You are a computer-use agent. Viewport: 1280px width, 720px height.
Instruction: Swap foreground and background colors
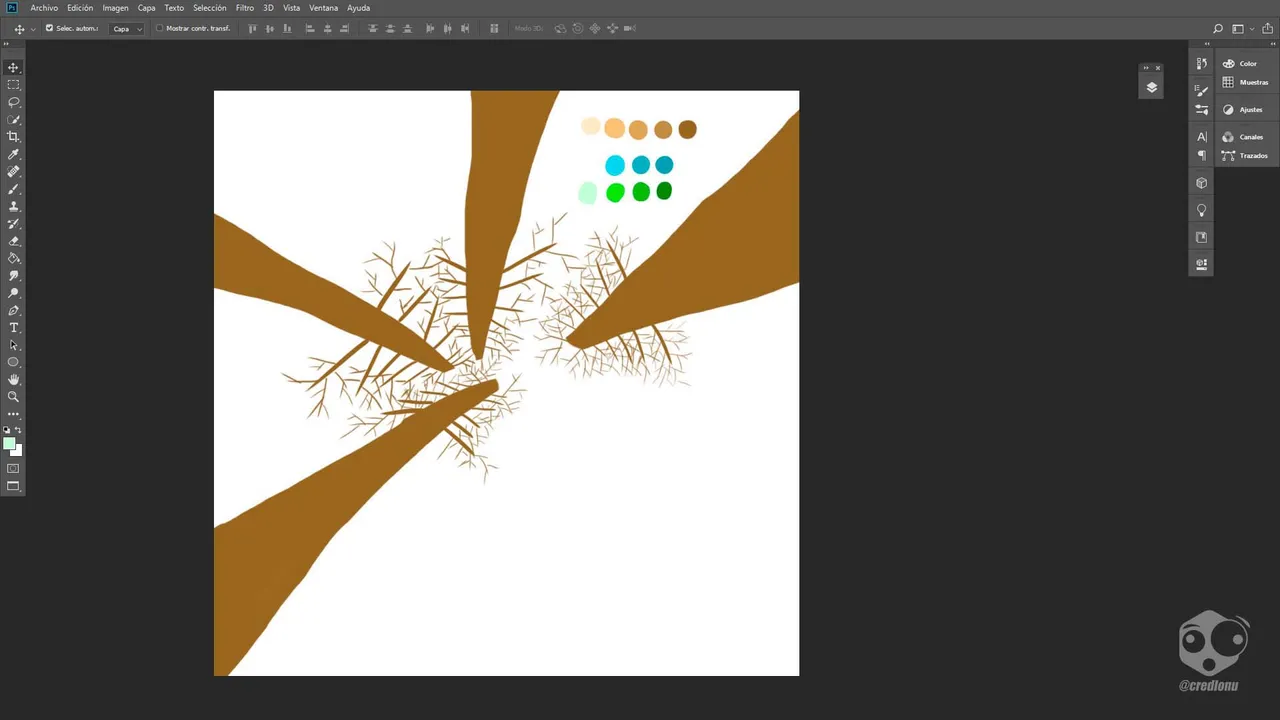(x=18, y=430)
